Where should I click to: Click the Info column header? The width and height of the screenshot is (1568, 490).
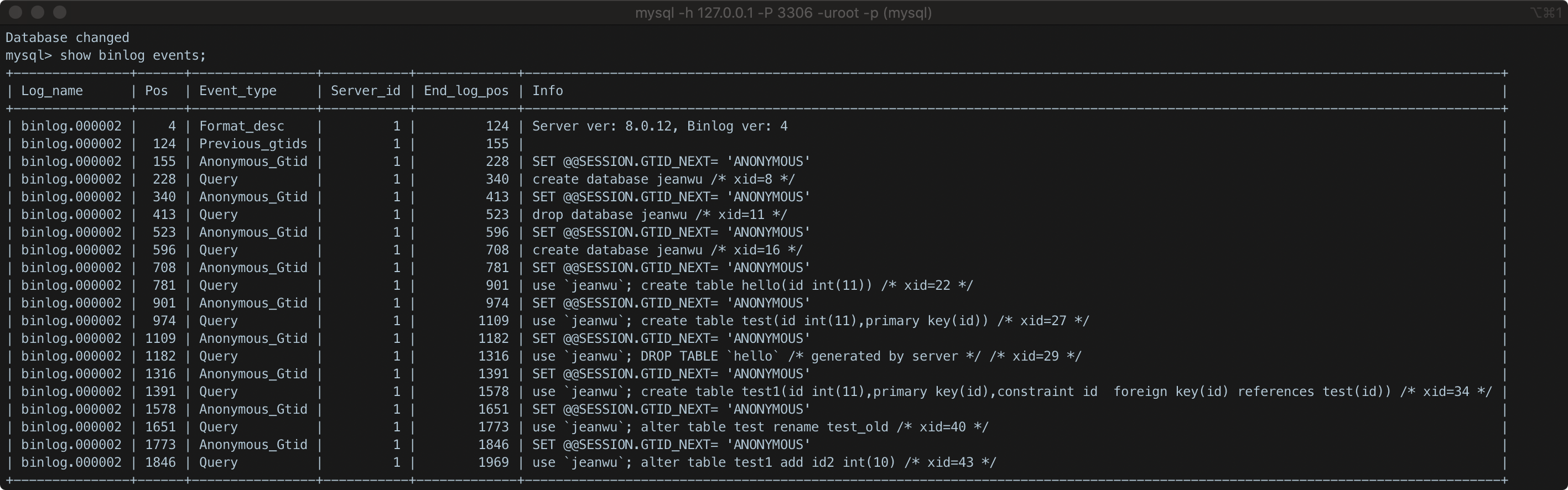tap(547, 91)
